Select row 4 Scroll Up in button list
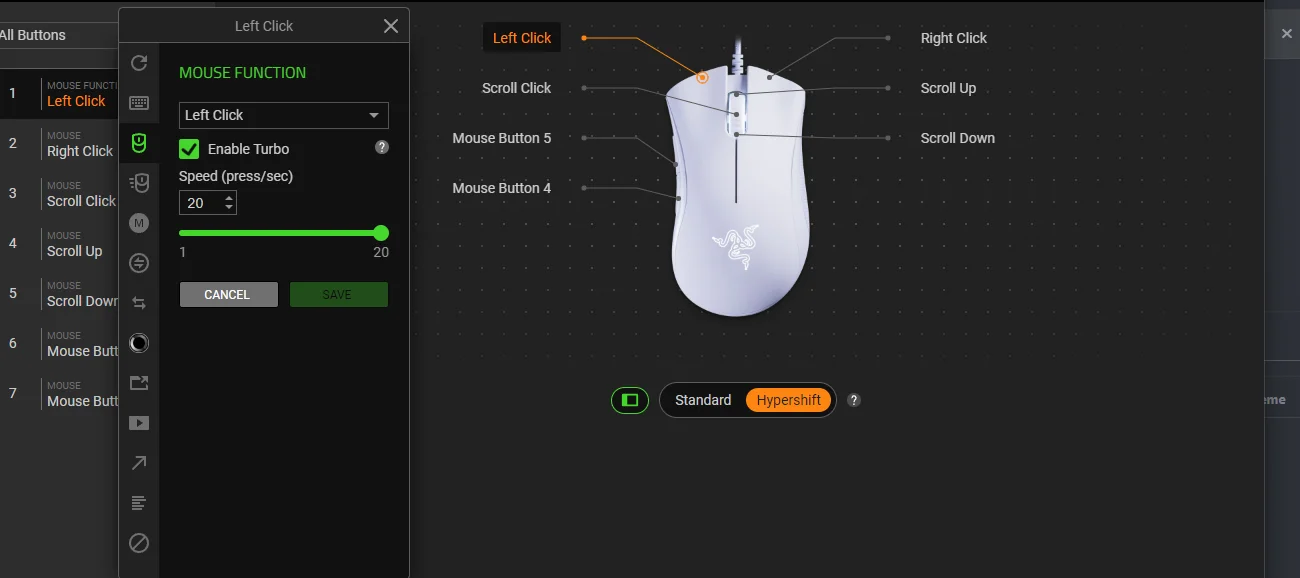Image resolution: width=1300 pixels, height=578 pixels. coord(59,244)
